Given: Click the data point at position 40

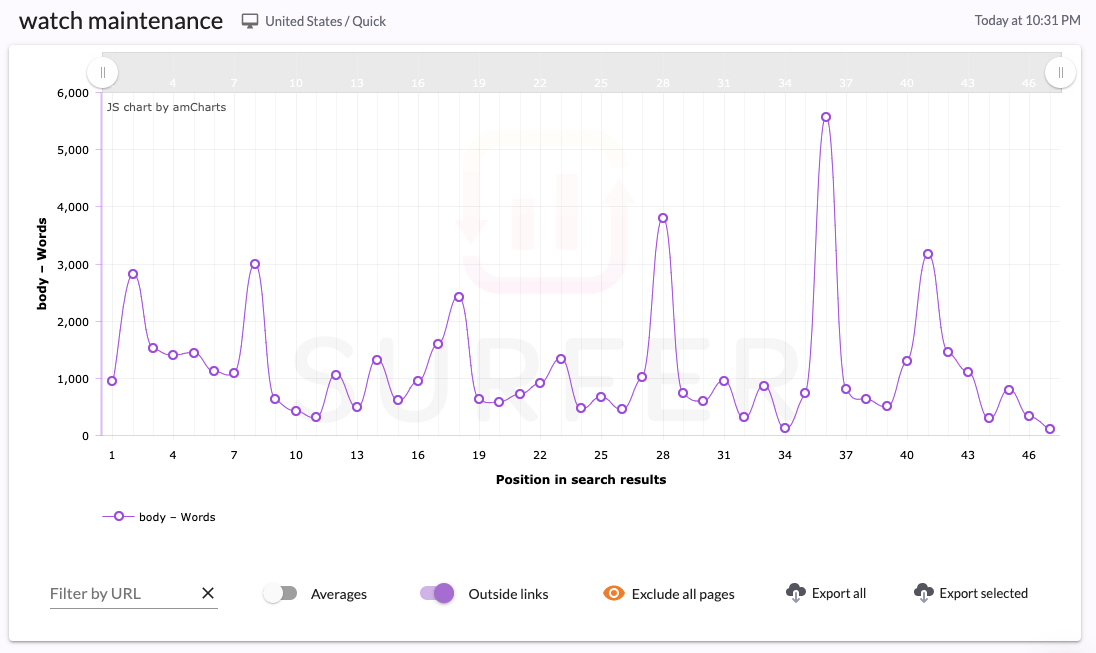Looking at the screenshot, I should click(x=907, y=361).
